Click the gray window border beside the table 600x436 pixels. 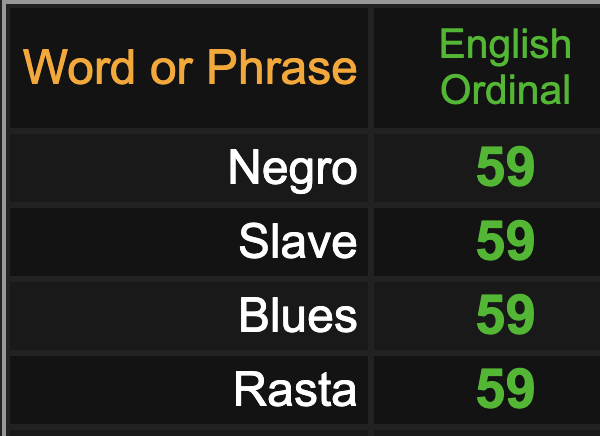coord(3,218)
